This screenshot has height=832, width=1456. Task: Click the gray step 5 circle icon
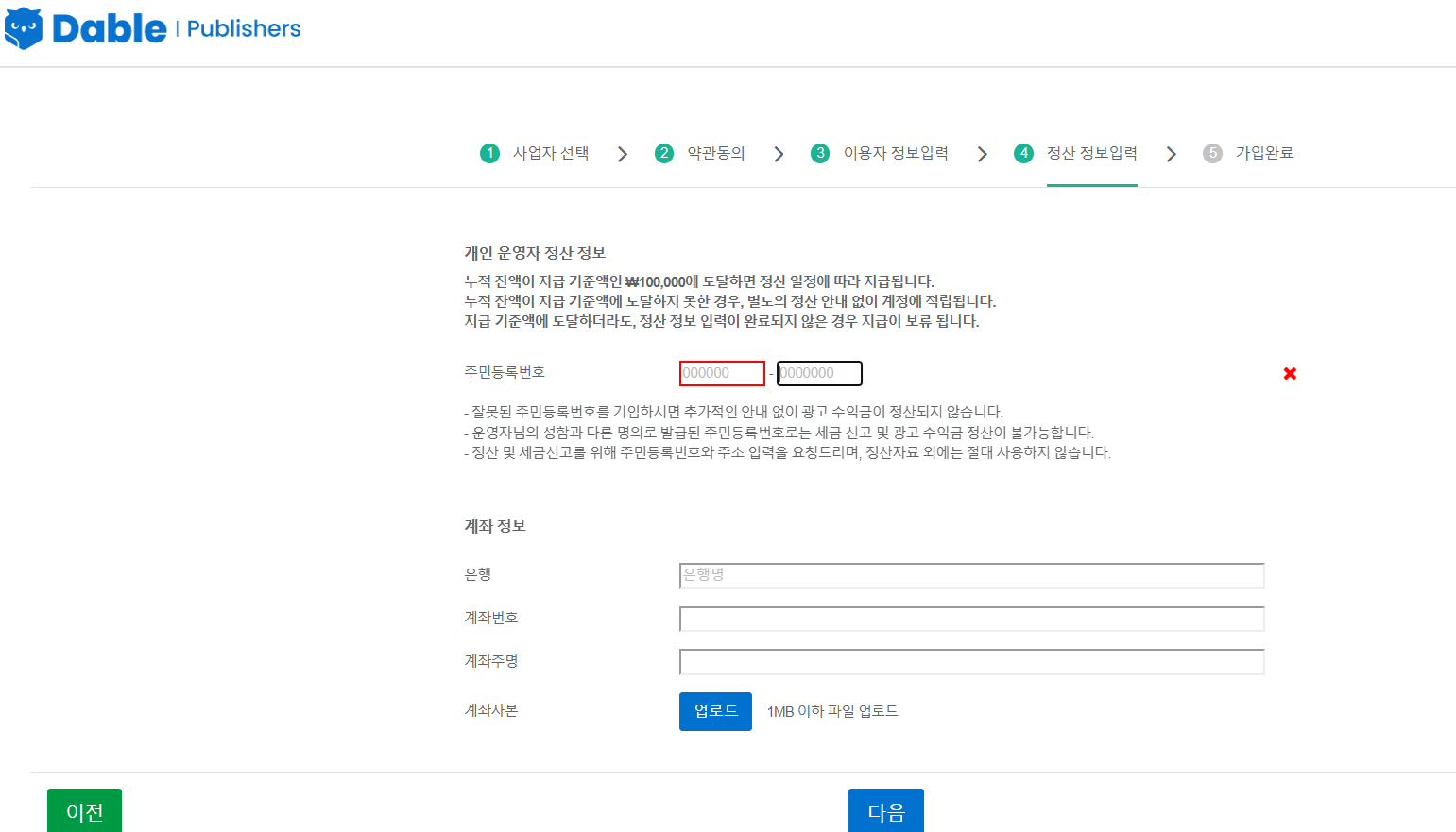[x=1212, y=153]
